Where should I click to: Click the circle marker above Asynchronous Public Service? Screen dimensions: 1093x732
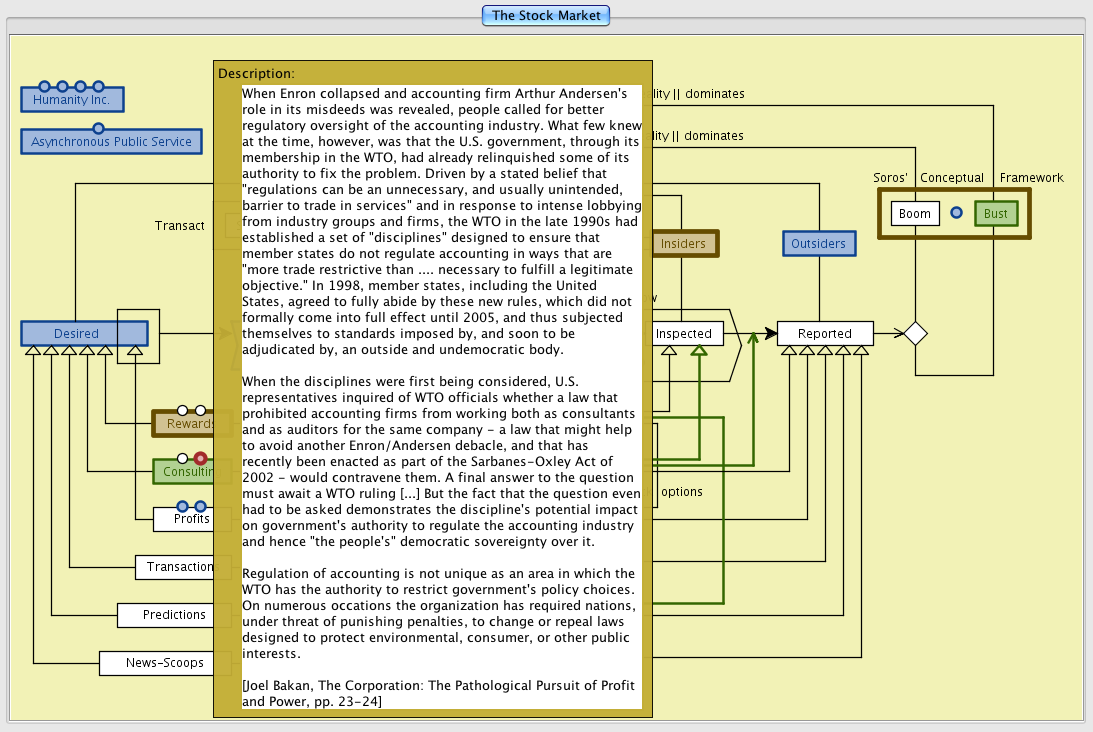tap(98, 128)
